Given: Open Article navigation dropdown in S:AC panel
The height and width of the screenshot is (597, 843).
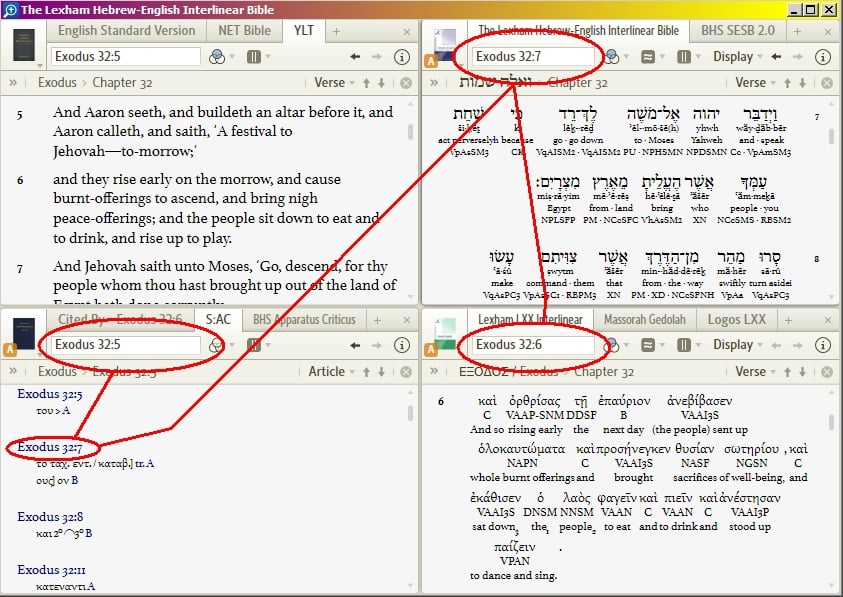Looking at the screenshot, I should pos(331,372).
